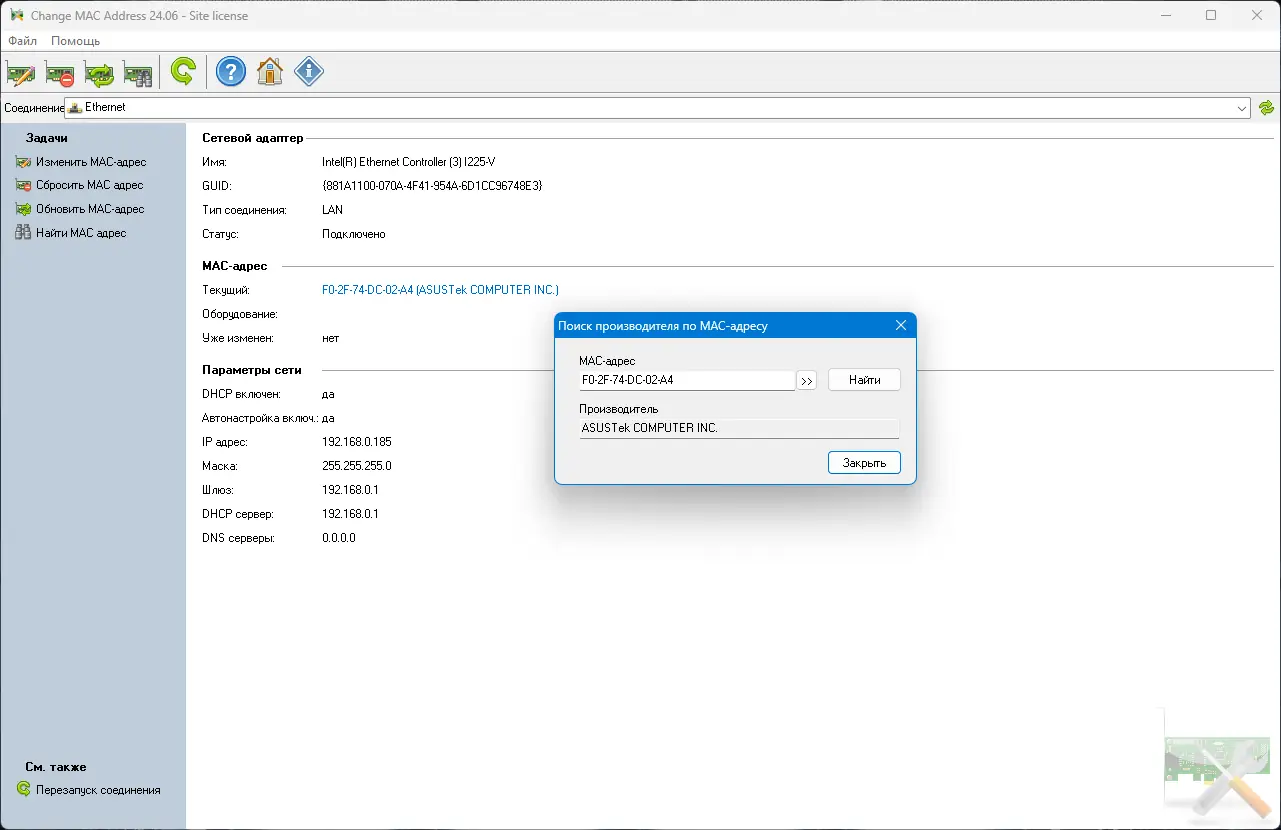Refresh connections list with the green icon beside dropdown
This screenshot has width=1281, height=830.
pos(1267,108)
